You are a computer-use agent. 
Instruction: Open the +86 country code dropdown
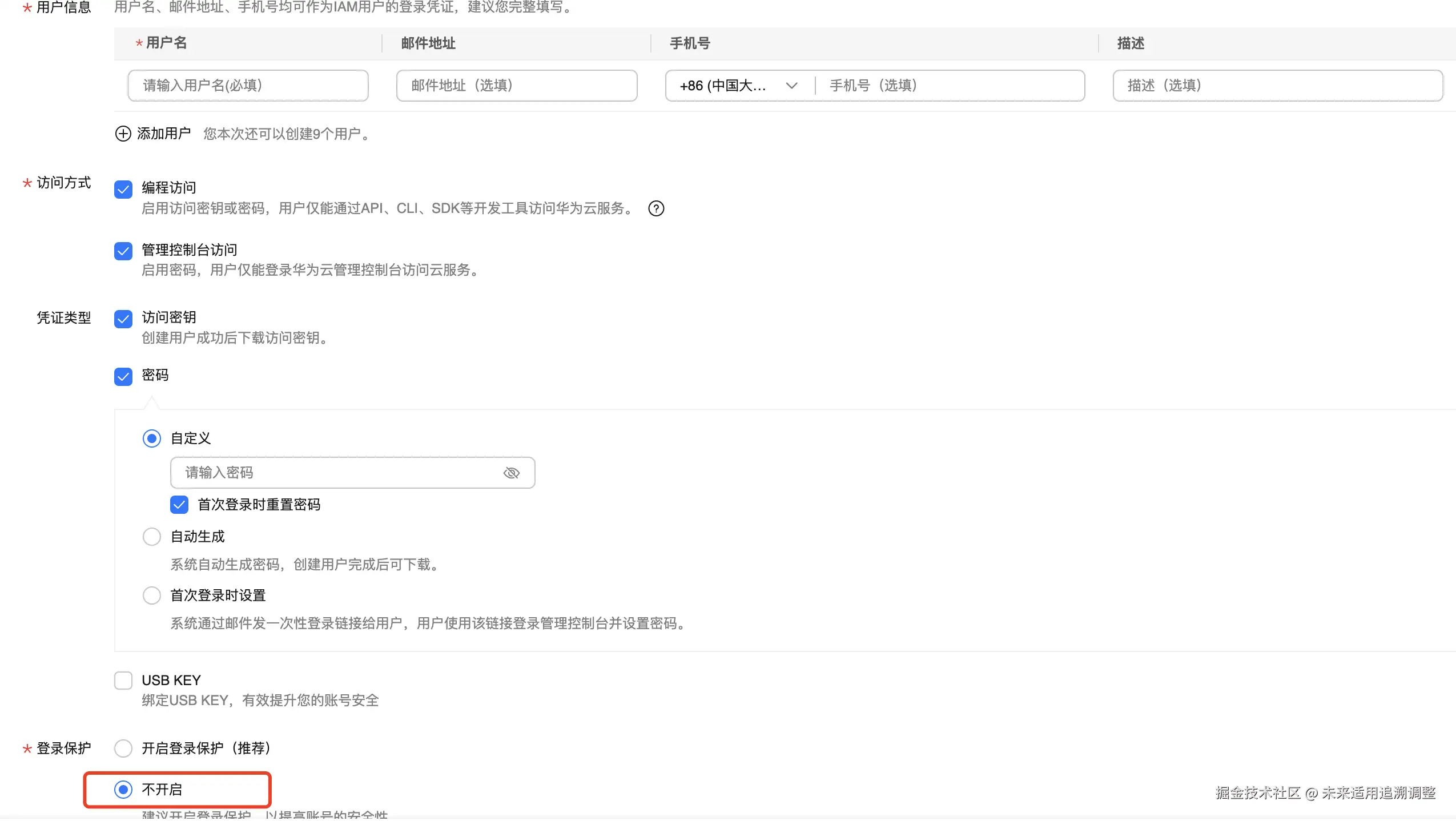click(x=738, y=86)
